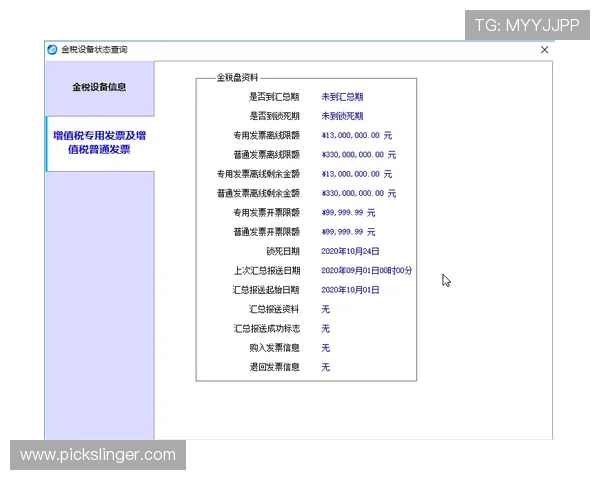This screenshot has width=600, height=480.
Task: Click the 是否到汇总期 label
Action: [274, 97]
